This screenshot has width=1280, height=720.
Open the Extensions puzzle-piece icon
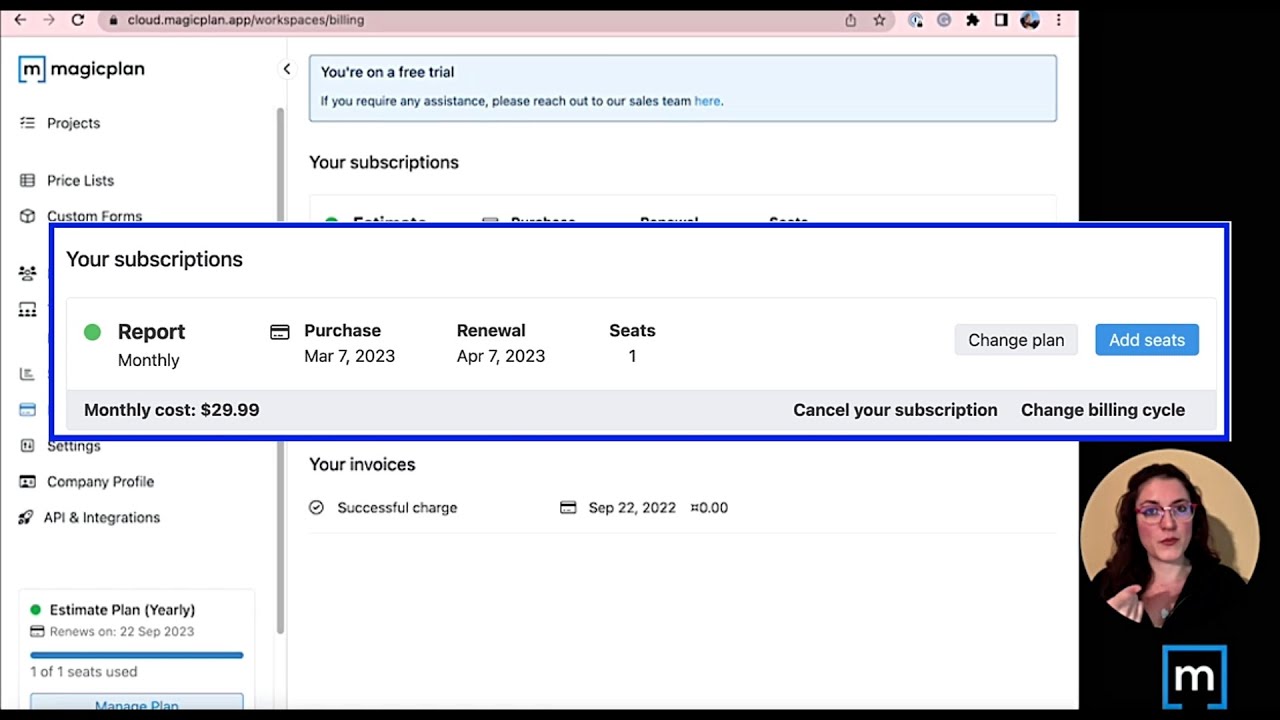972,20
